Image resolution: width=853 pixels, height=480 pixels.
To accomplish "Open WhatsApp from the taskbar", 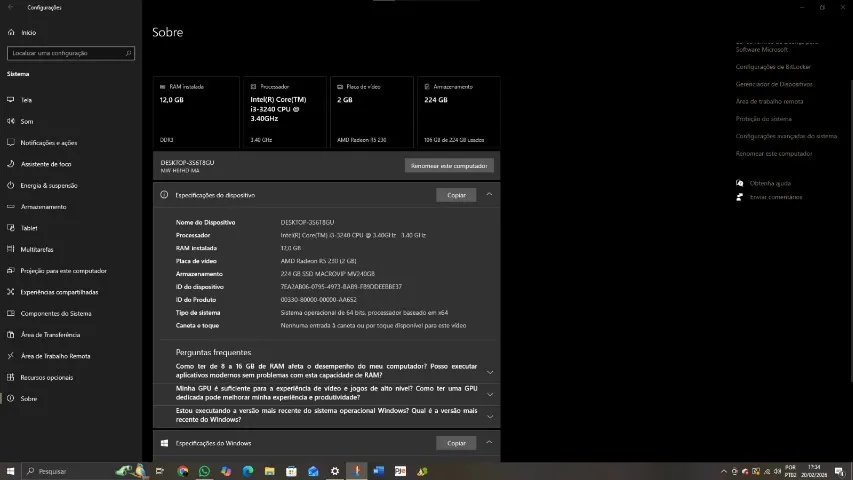I will pyautogui.click(x=205, y=471).
